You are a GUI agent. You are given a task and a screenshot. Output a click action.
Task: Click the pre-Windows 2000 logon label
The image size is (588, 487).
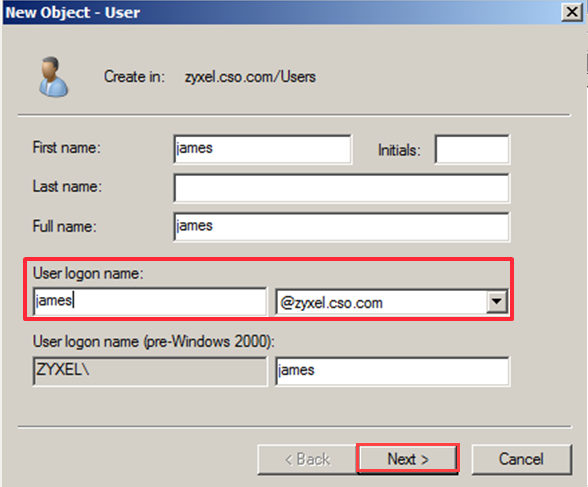point(154,342)
